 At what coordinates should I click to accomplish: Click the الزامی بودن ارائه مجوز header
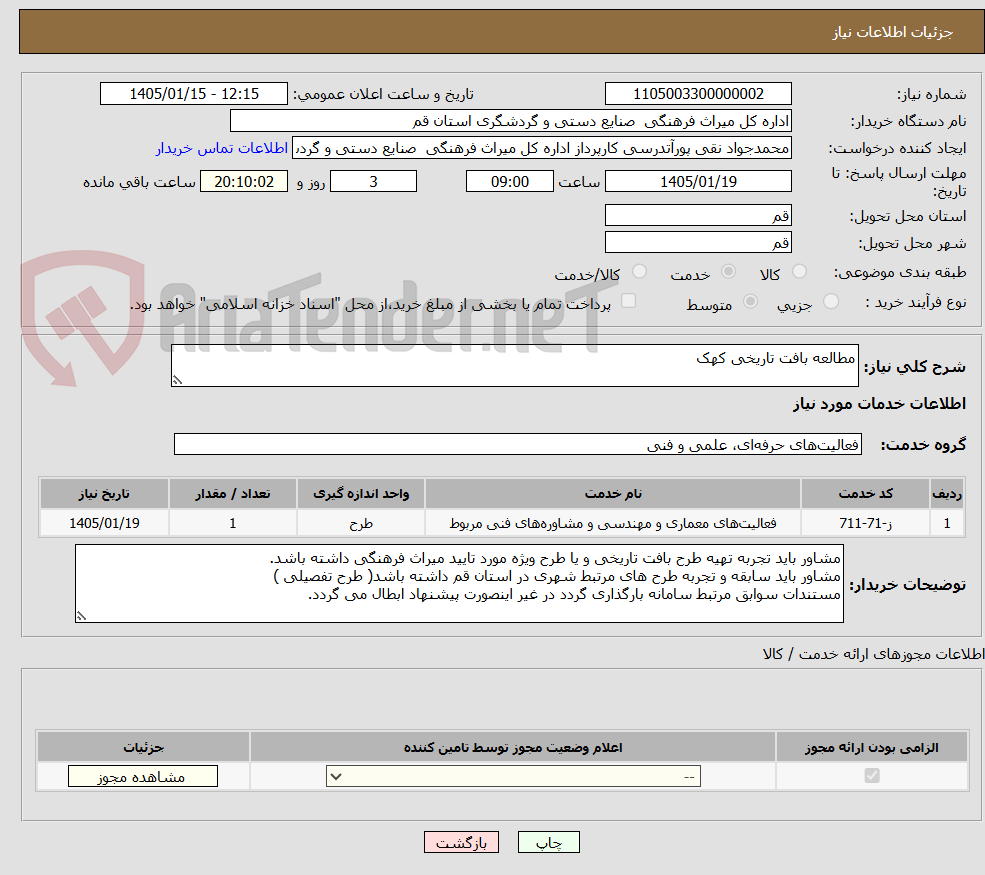pos(872,747)
